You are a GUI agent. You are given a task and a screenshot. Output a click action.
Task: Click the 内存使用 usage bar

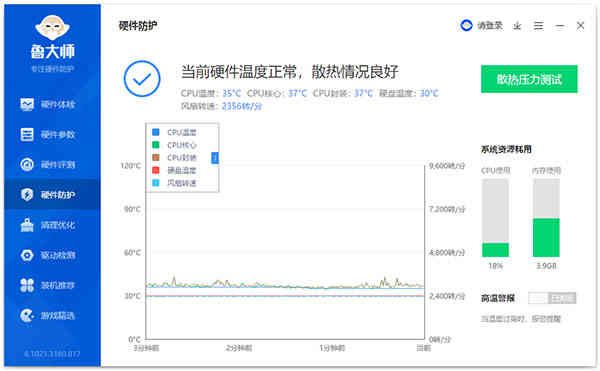[x=546, y=218]
